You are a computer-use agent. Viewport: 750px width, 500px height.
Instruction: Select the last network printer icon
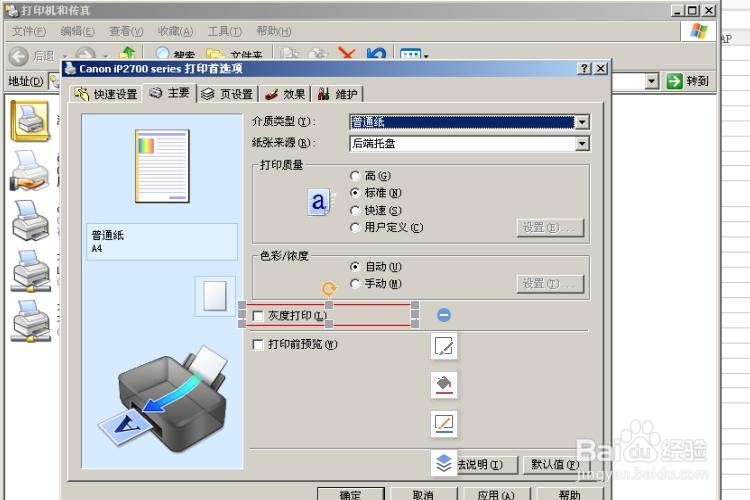[x=31, y=321]
